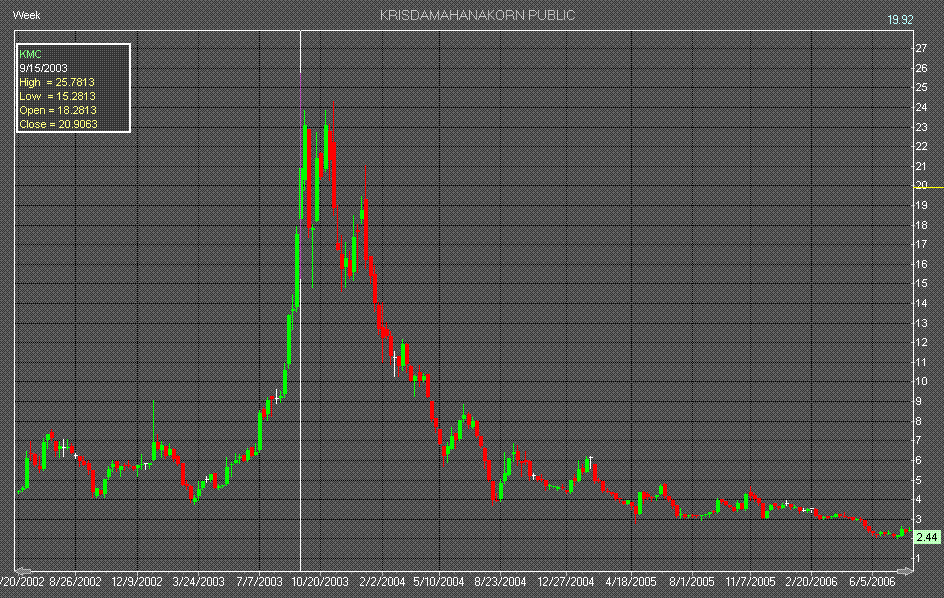Click the 1 price axis label
The width and height of the screenshot is (944, 598).
point(918,558)
